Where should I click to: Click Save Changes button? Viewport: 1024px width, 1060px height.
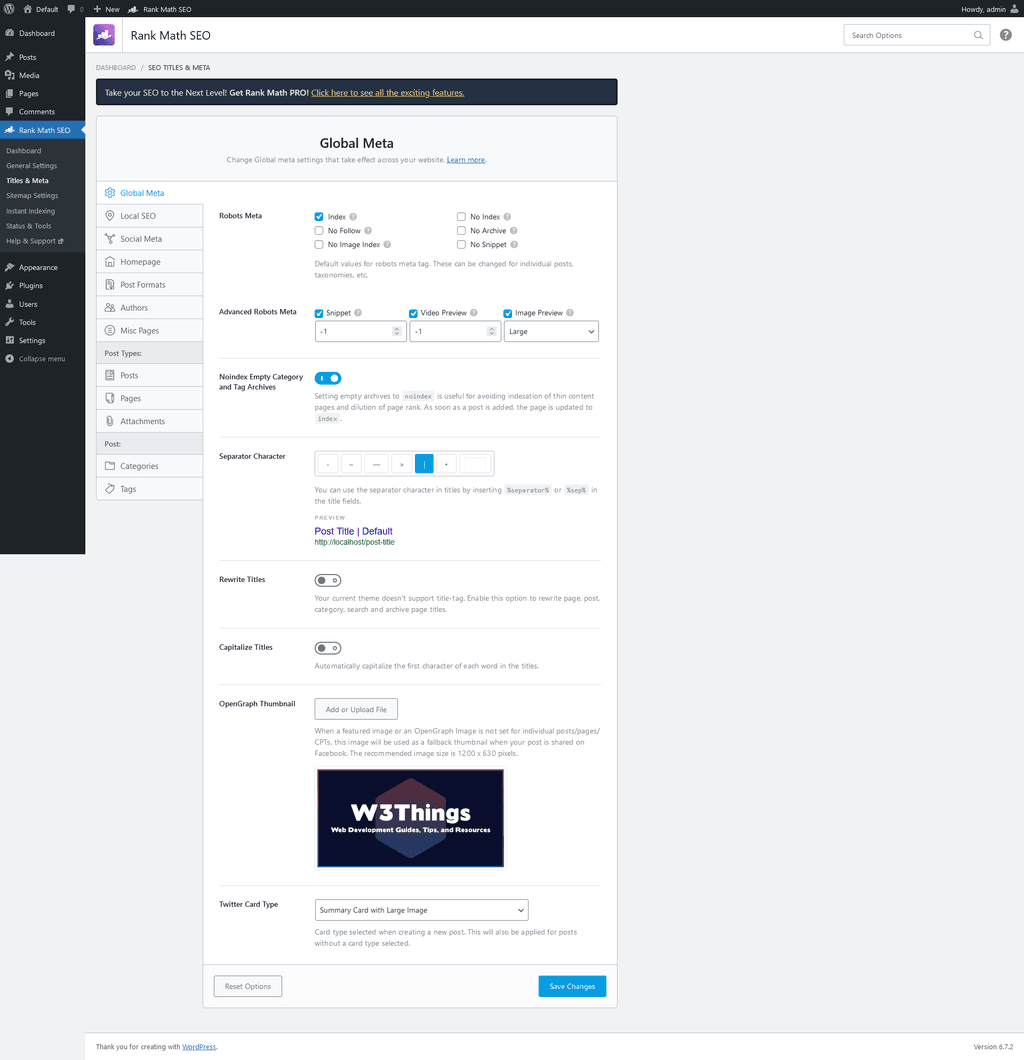coord(572,986)
